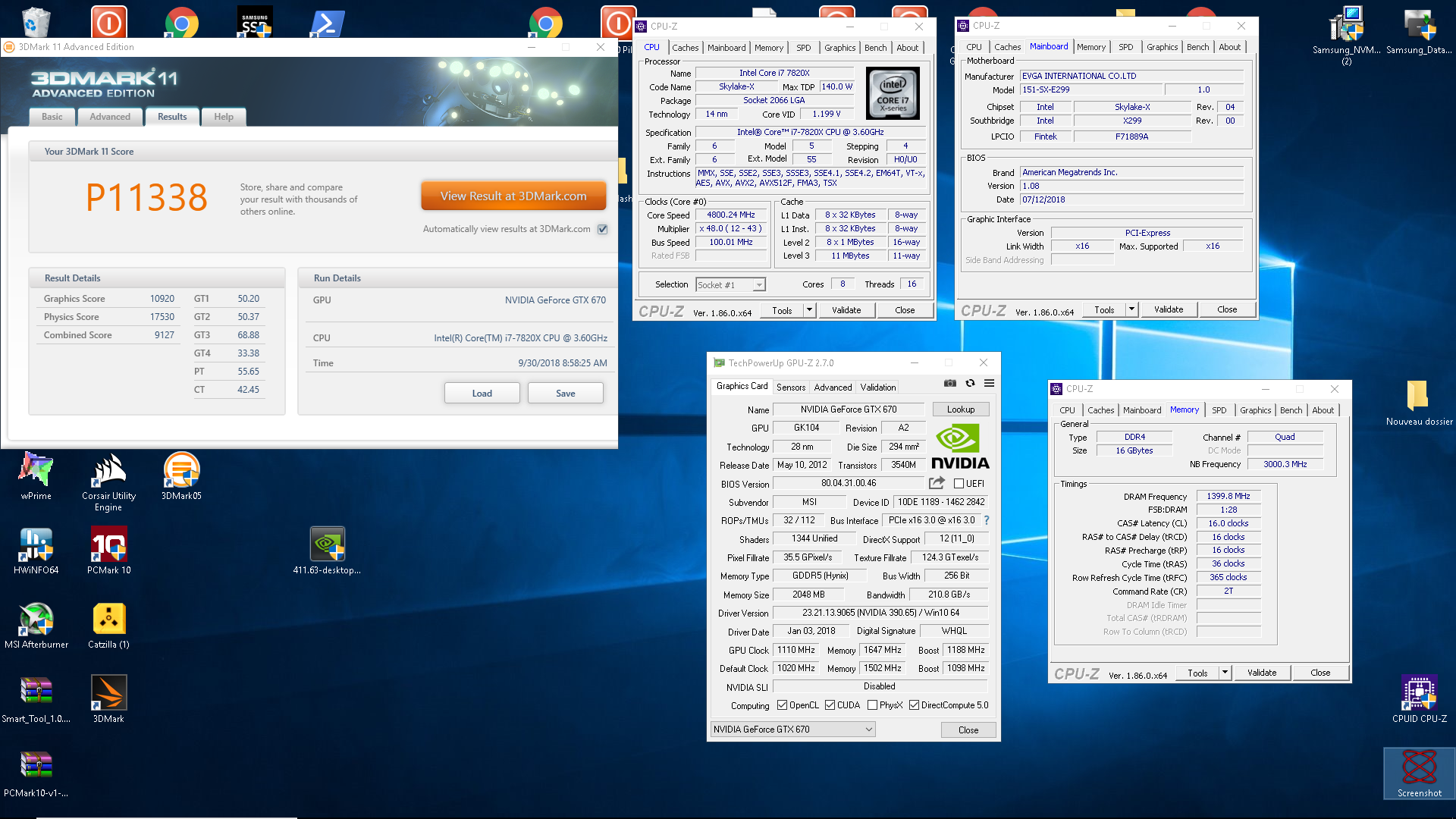Open the wPrime desktop icon
Screen dimensions: 1456x819
pos(36,476)
